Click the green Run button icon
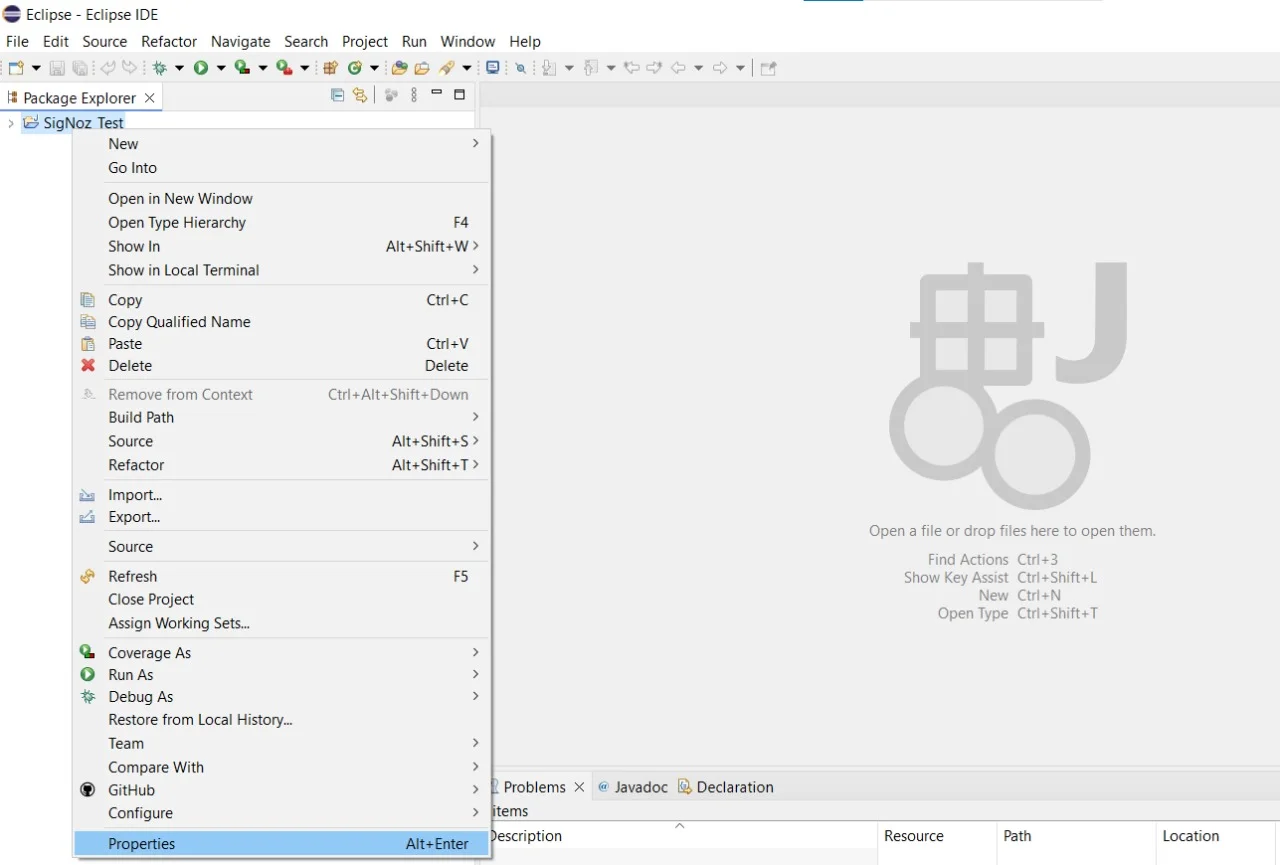This screenshot has height=865, width=1280. pyautogui.click(x=201, y=68)
